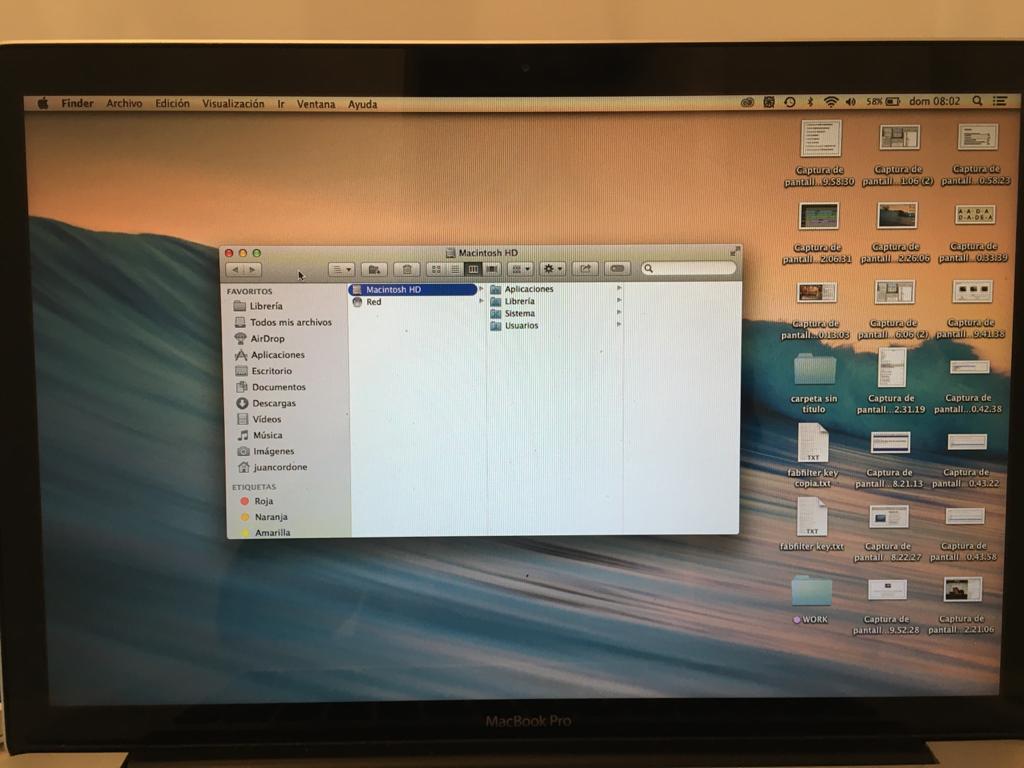Open the gear action menu

click(552, 269)
